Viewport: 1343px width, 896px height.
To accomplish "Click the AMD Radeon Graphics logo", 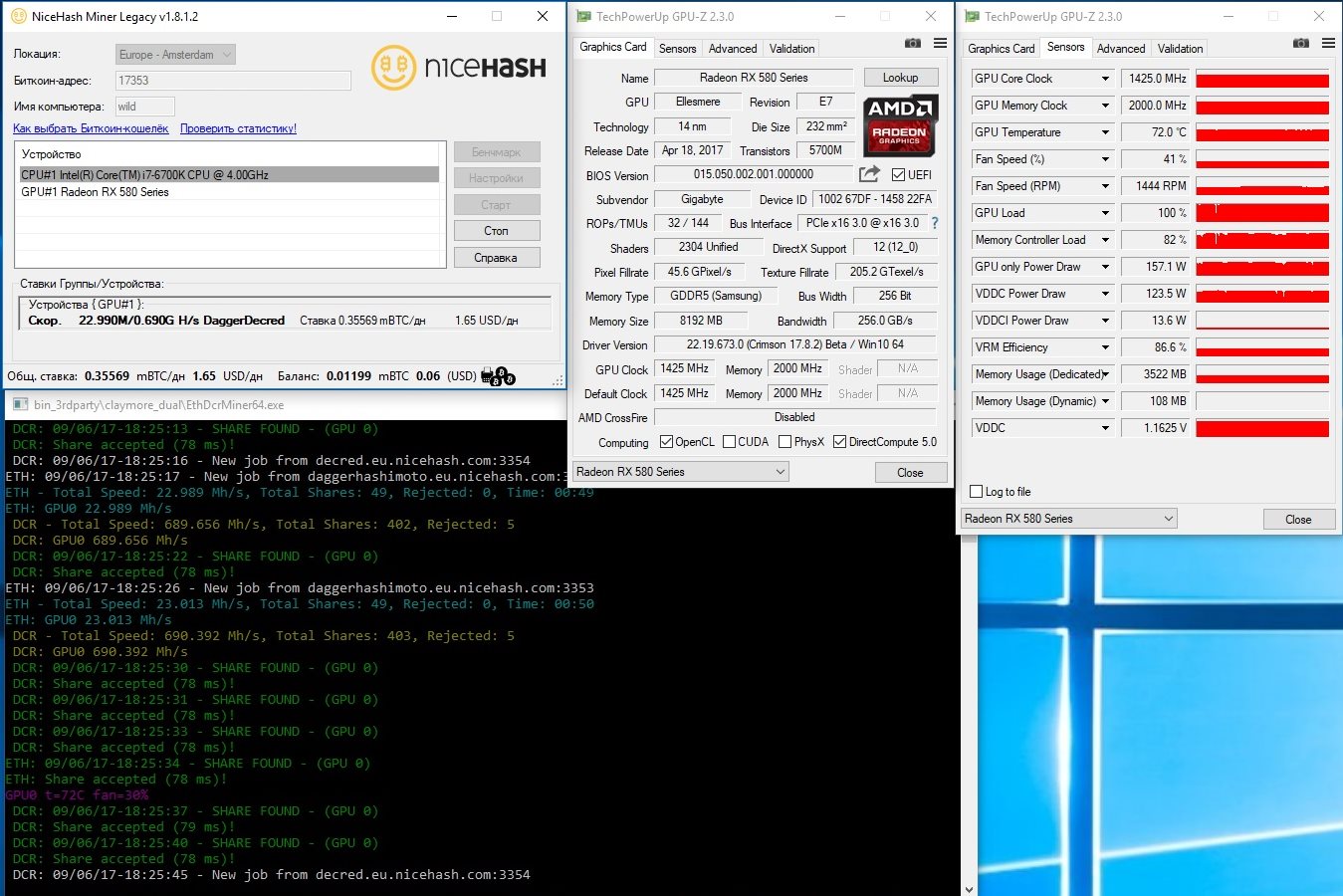I will click(x=899, y=126).
